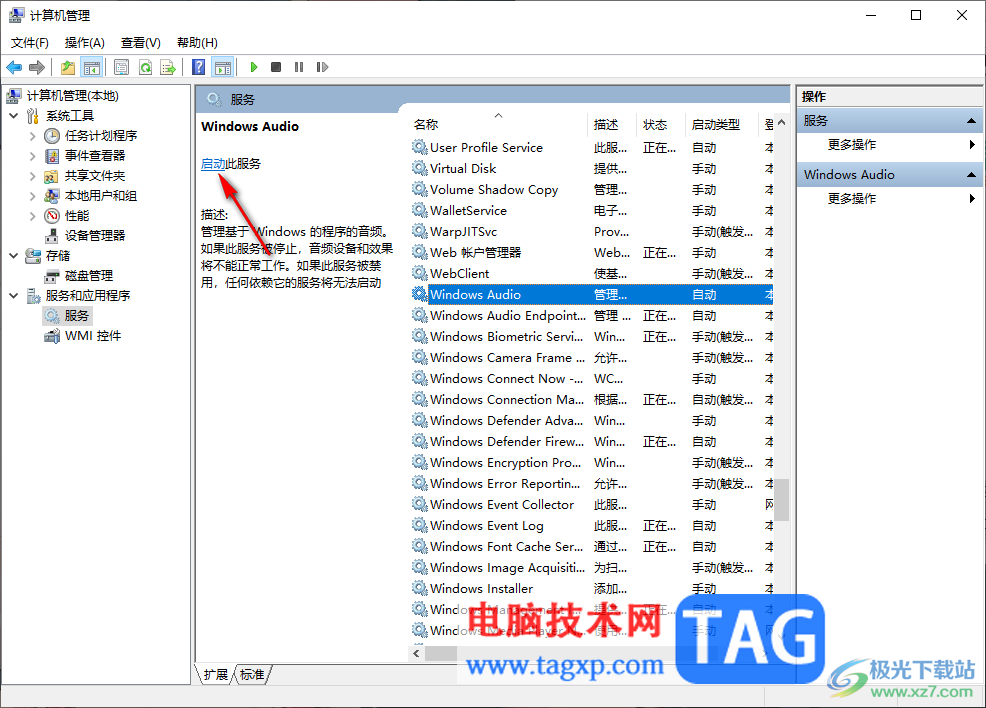Open the Properties toolbar icon

pos(121,67)
